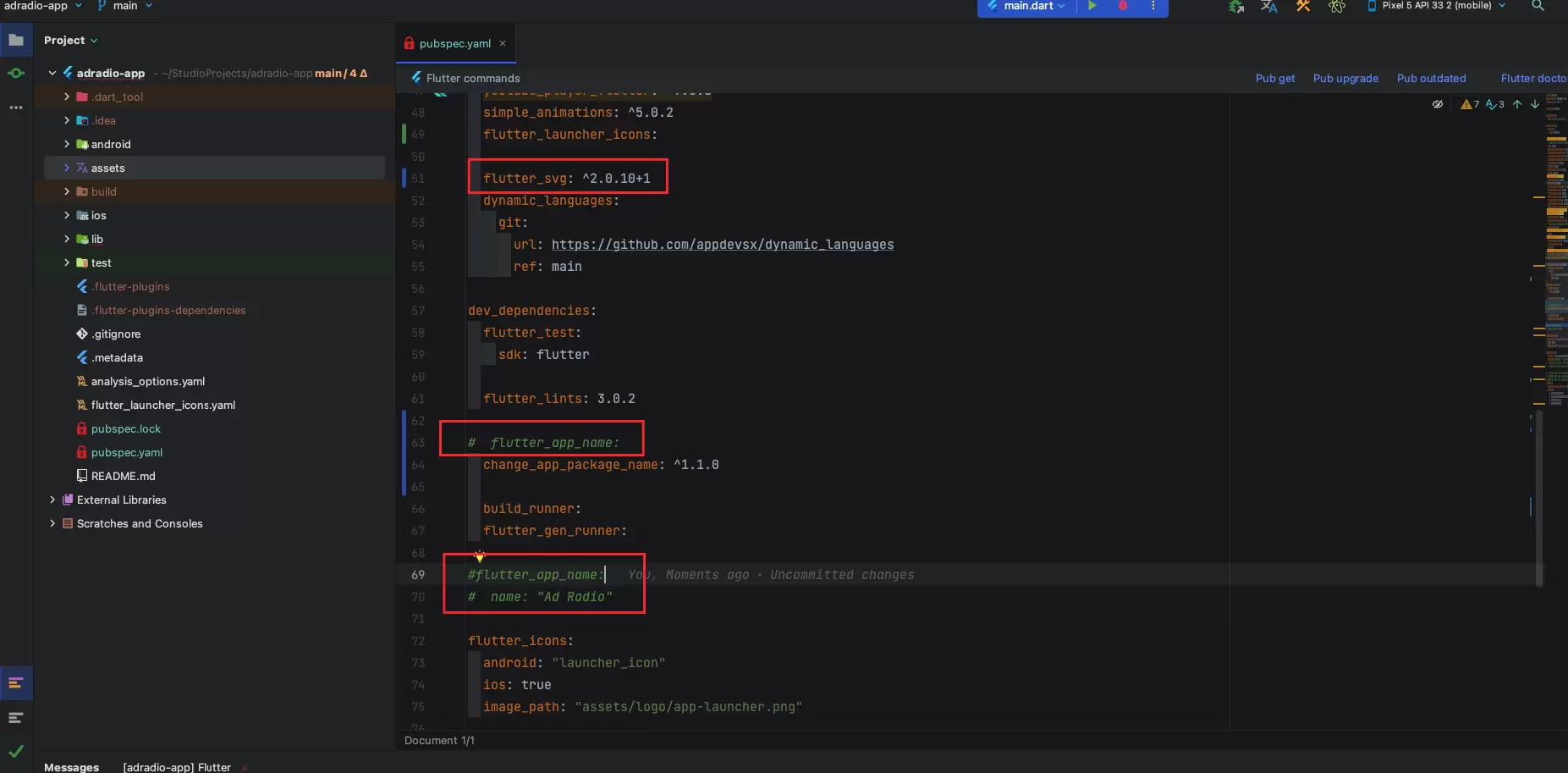This screenshot has width=1568, height=773.
Task: Switch to the Messages tab
Action: click(71, 767)
